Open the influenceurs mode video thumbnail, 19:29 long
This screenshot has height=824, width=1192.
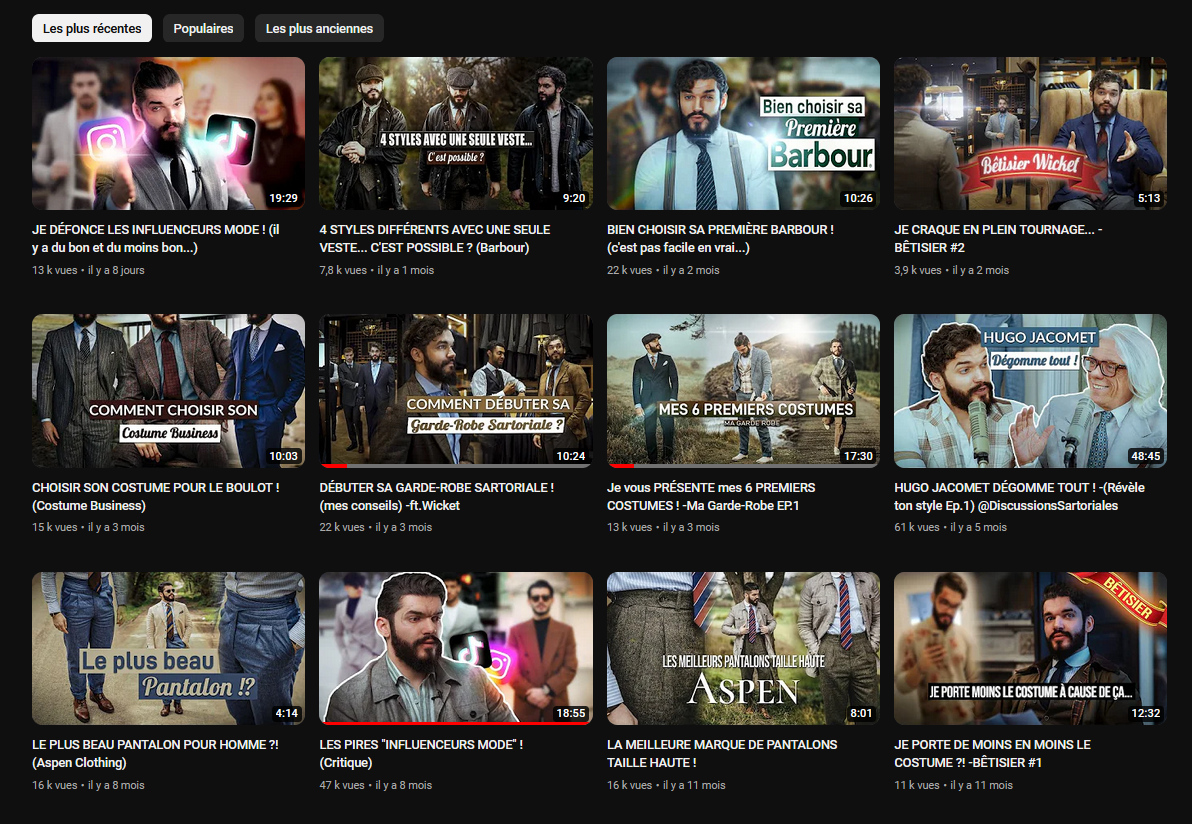point(168,133)
